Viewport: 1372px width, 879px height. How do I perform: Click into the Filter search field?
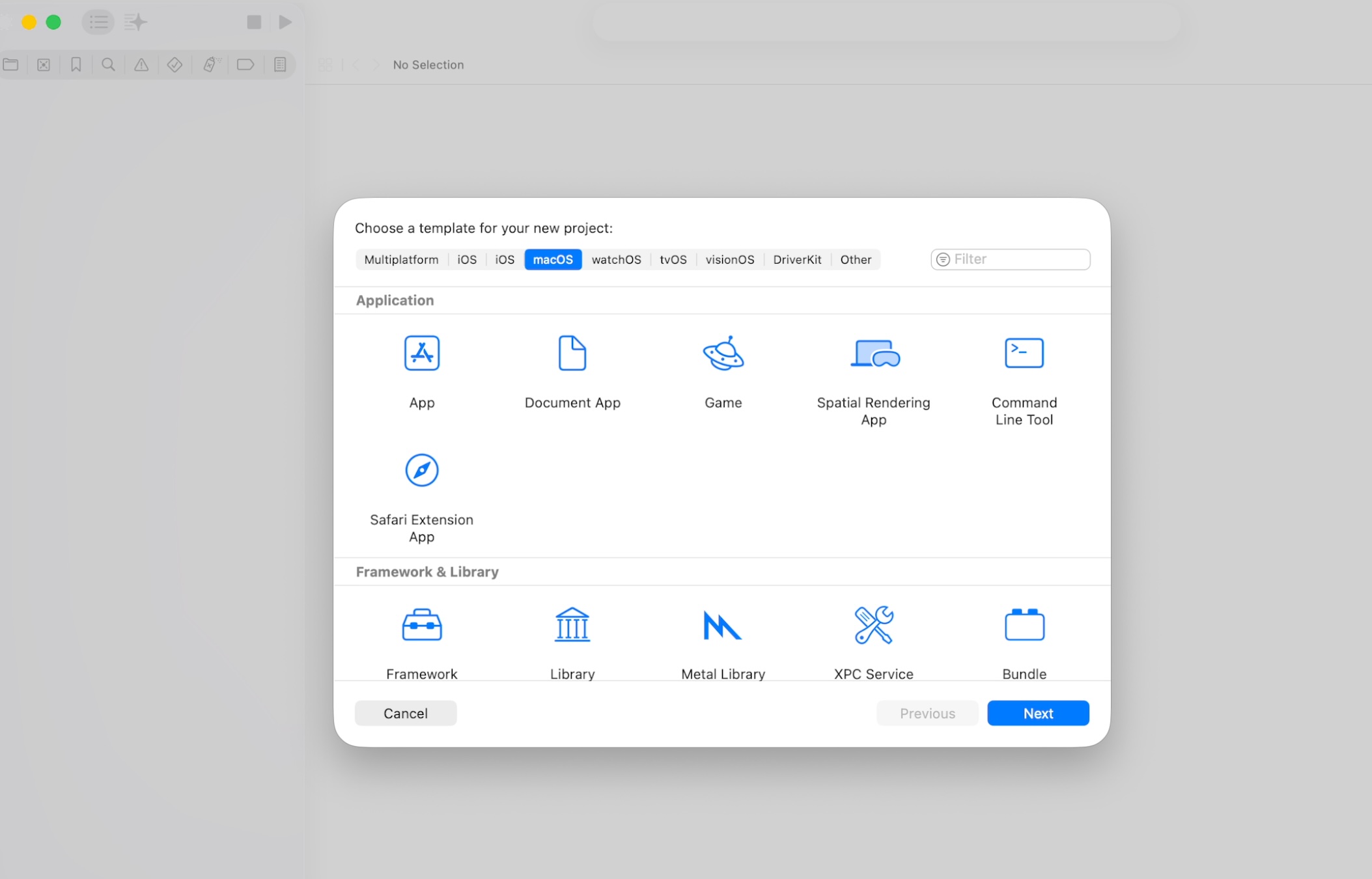[1017, 259]
